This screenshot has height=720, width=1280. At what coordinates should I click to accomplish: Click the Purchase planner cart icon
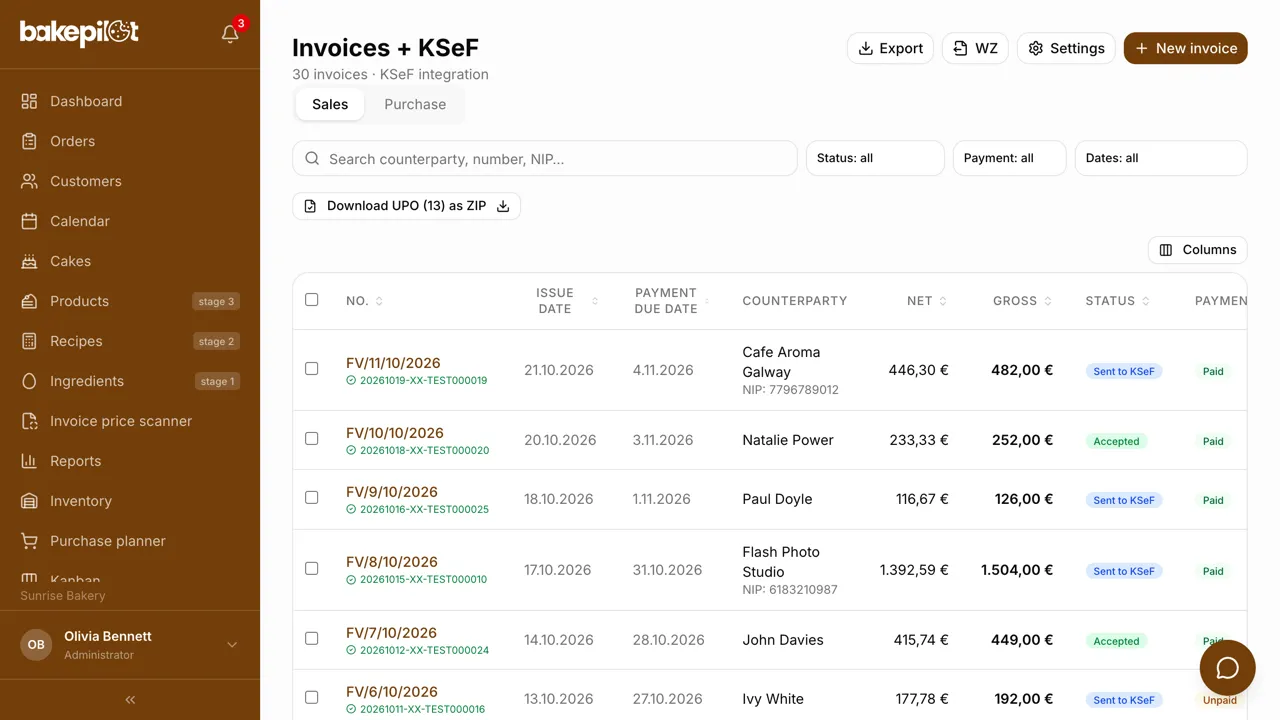pos(30,541)
